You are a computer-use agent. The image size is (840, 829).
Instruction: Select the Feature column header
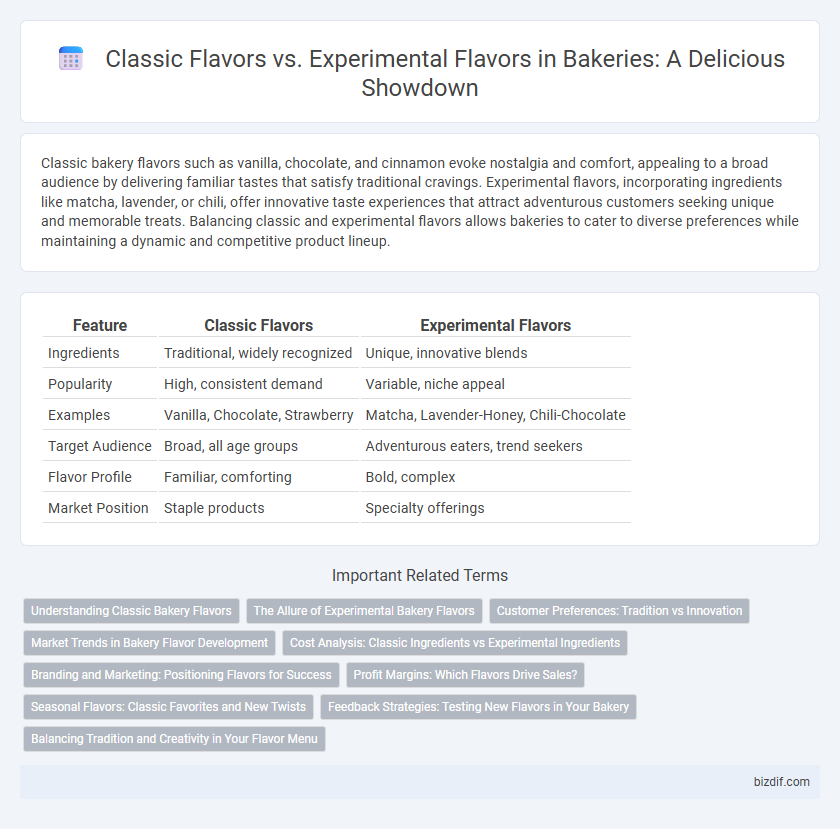[x=100, y=325]
